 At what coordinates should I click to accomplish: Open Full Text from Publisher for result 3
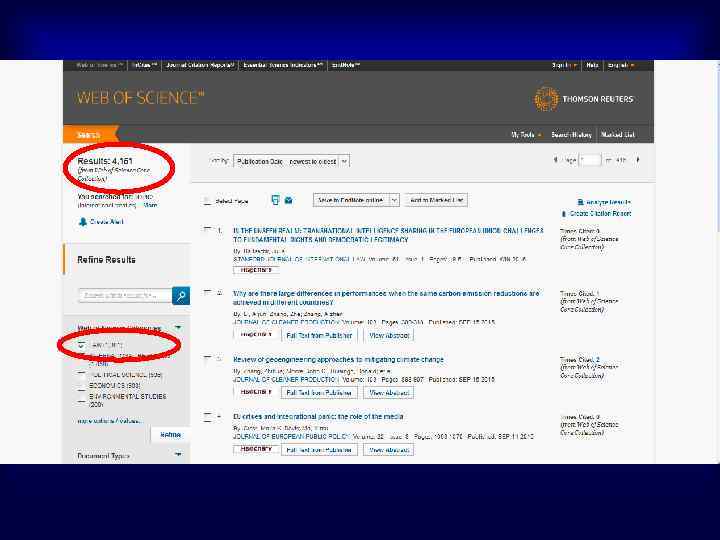(319, 393)
